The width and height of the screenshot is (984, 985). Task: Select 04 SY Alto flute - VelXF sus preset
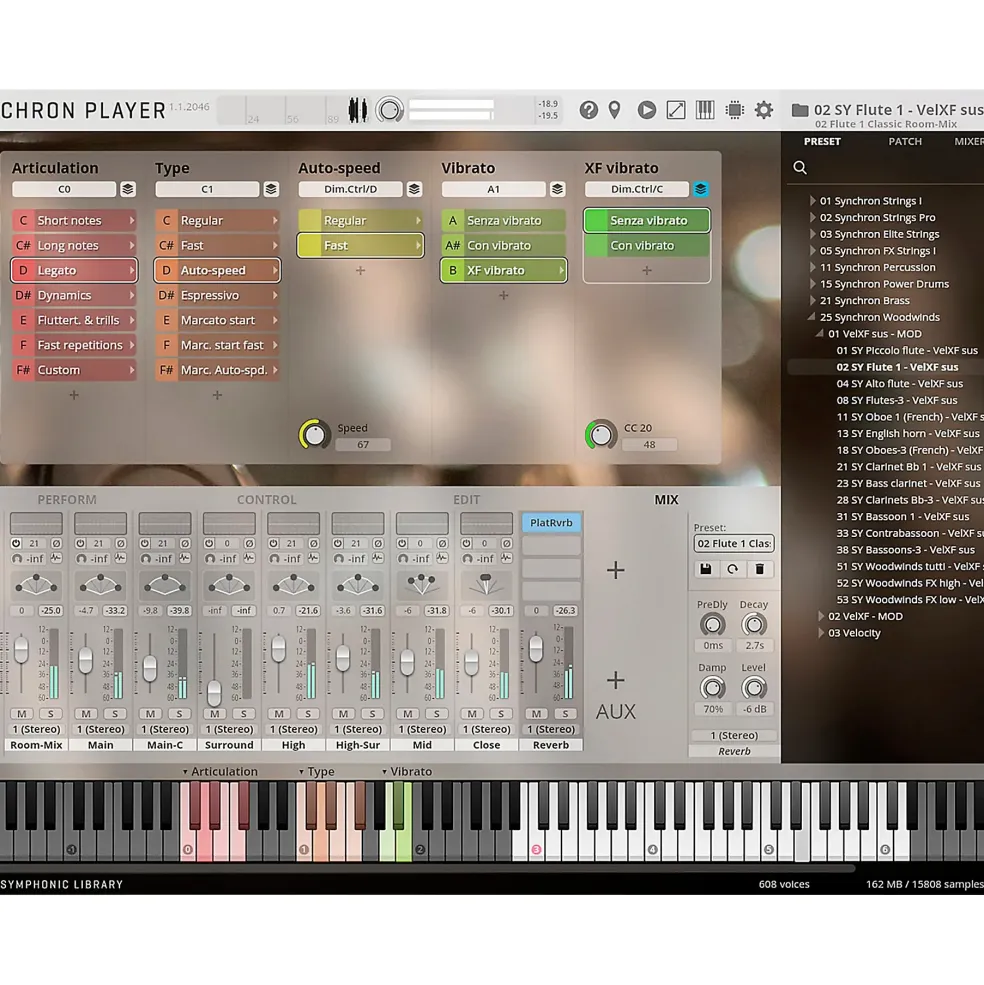coord(899,384)
